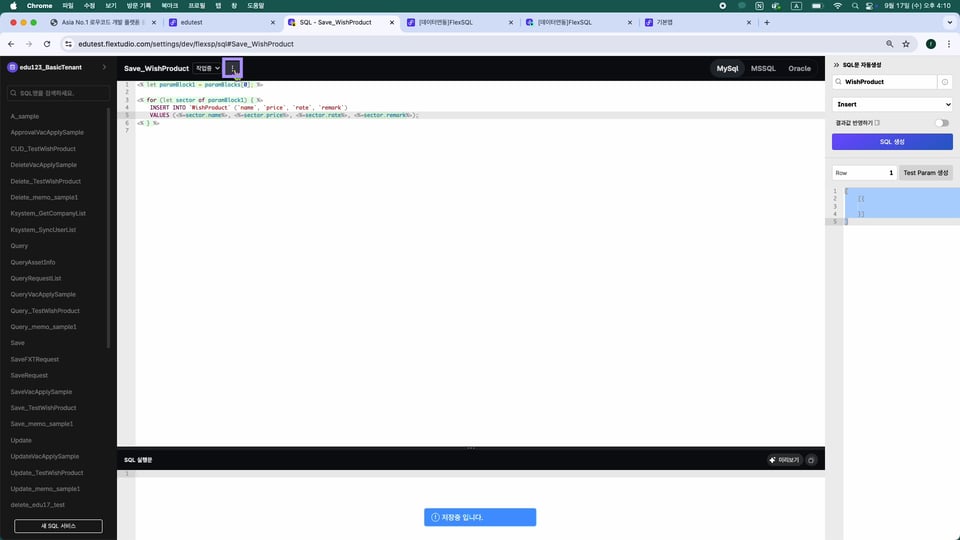This screenshot has width=960, height=540.
Task: Select SaveFXTRequest in the SQL list
Action: tap(34, 359)
